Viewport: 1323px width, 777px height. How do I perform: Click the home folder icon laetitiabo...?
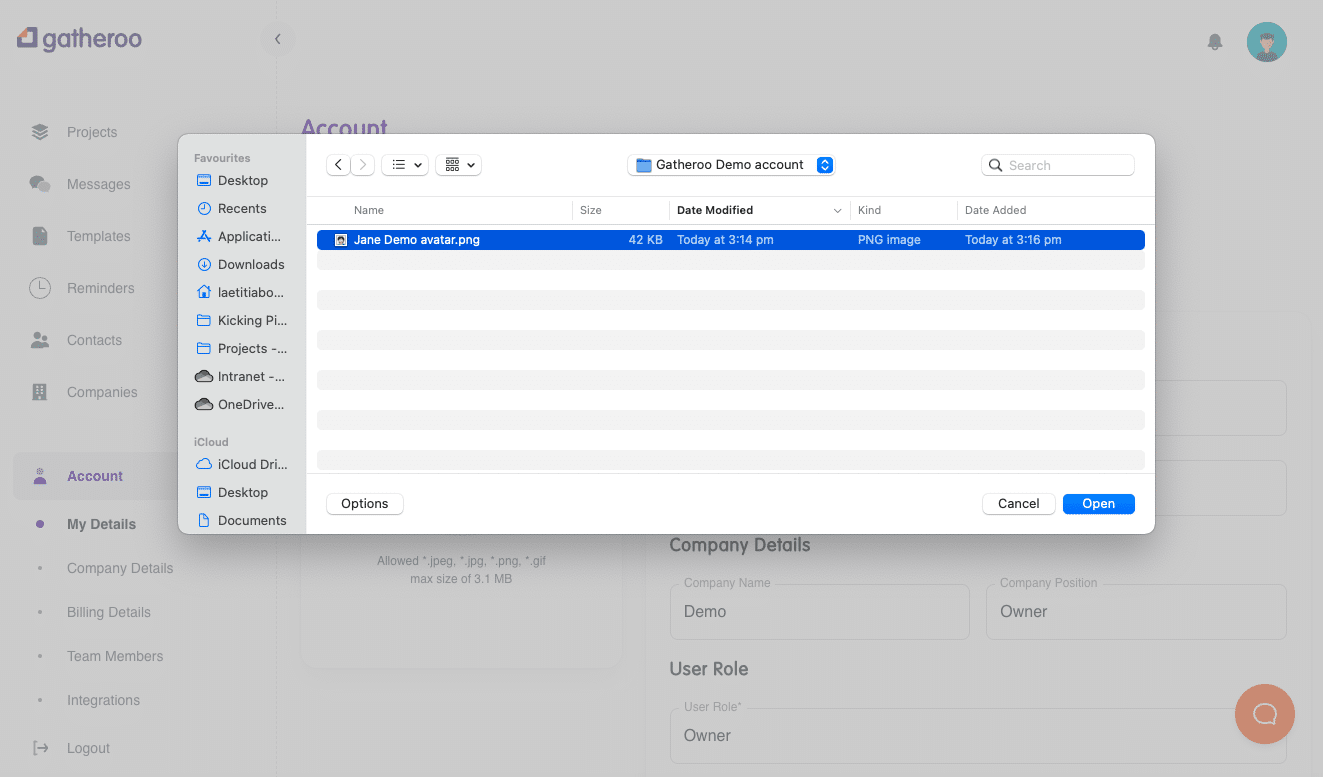[204, 293]
